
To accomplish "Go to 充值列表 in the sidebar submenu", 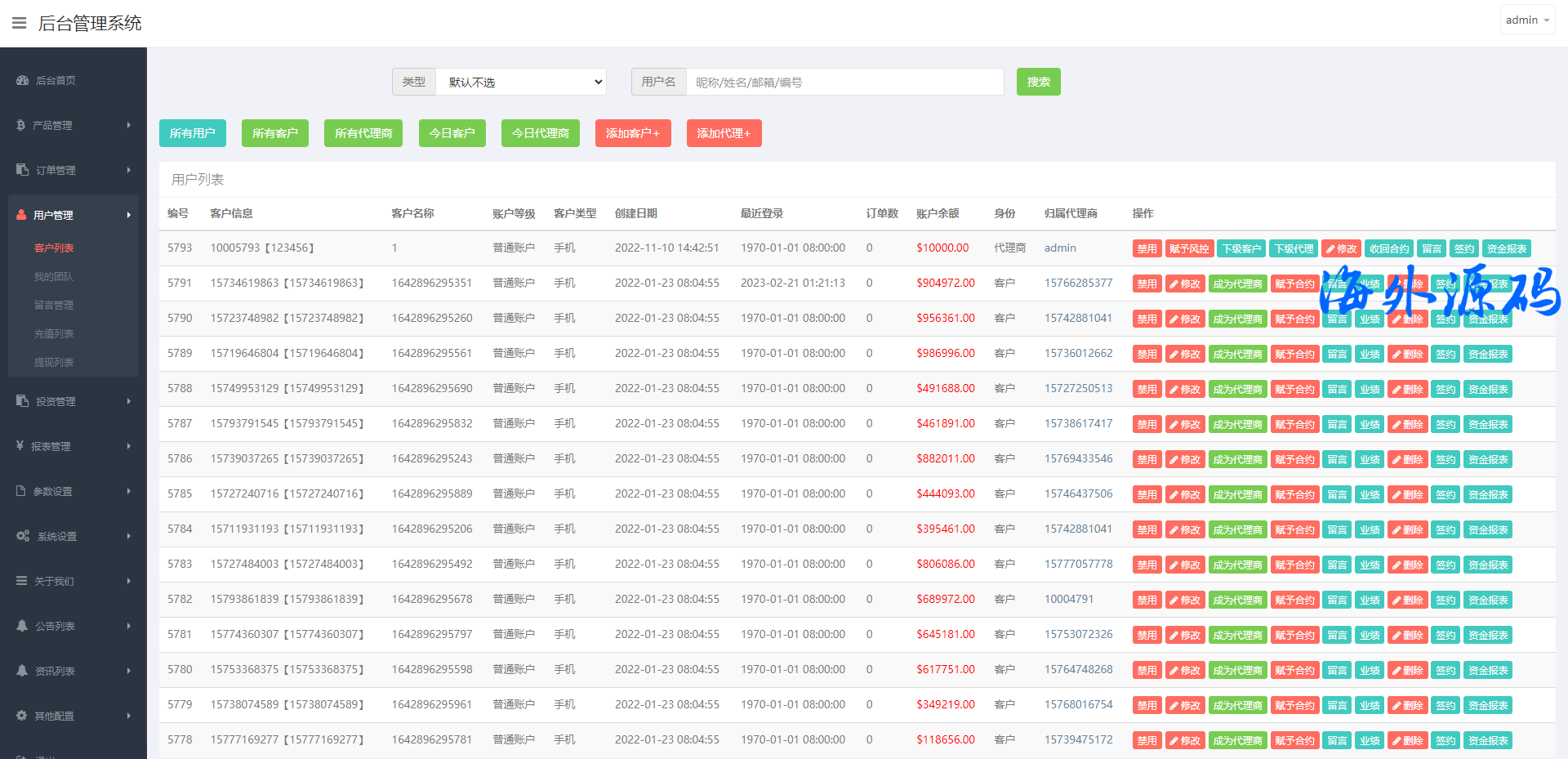I will pos(54,333).
